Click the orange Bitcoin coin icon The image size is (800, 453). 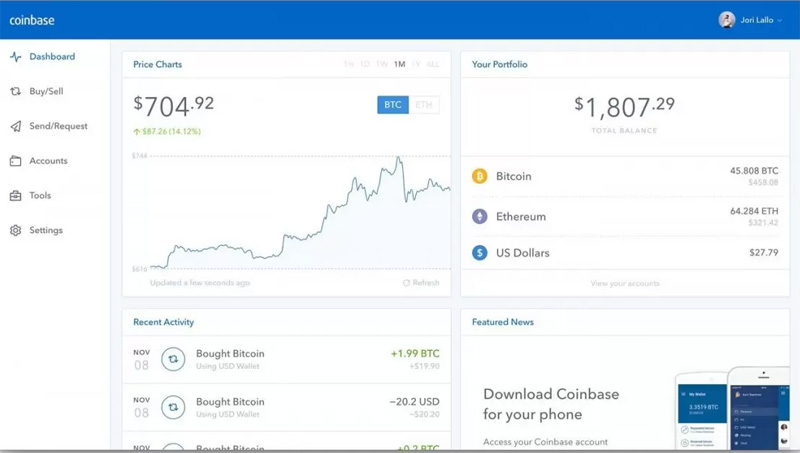[480, 176]
